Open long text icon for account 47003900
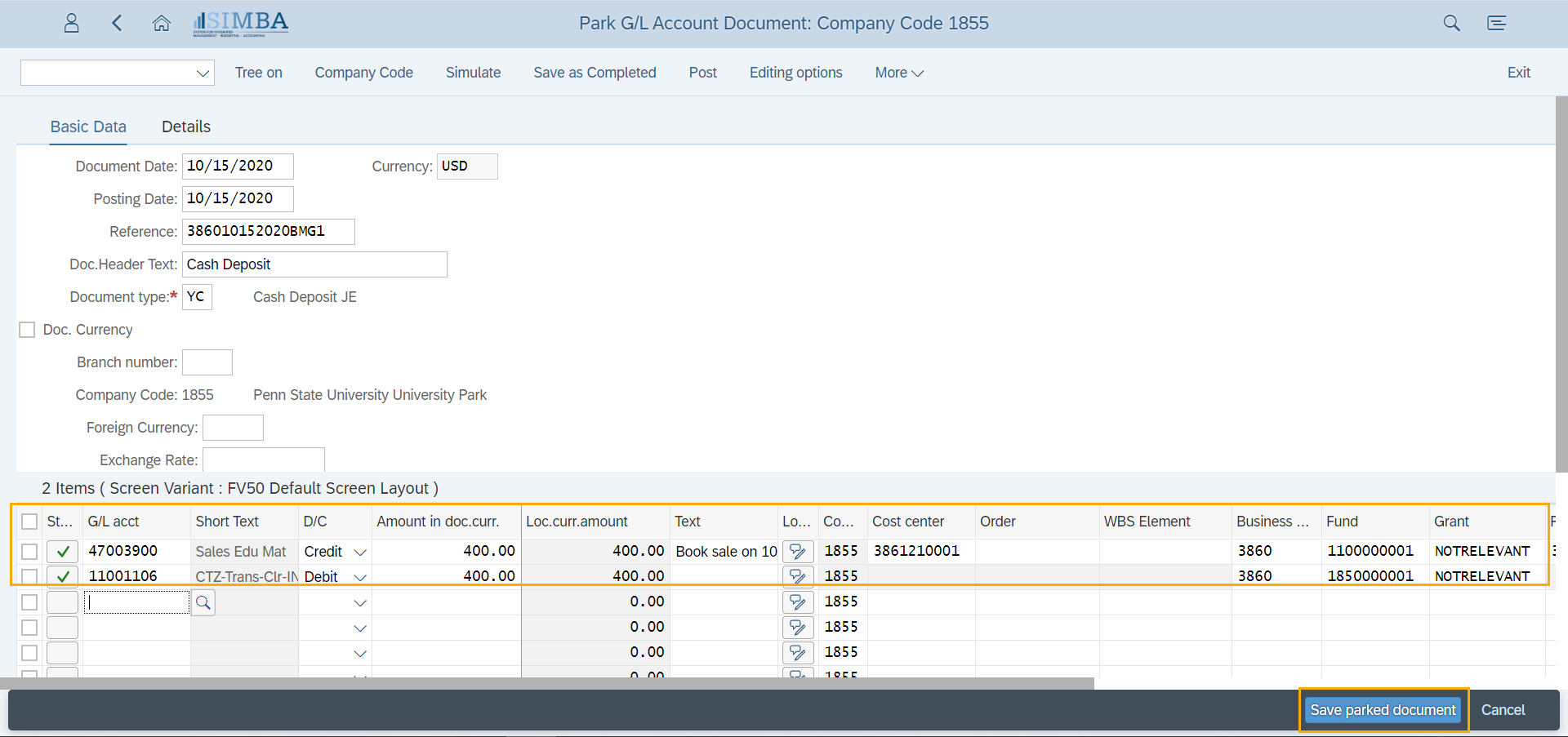The image size is (1568, 737). coord(798,552)
